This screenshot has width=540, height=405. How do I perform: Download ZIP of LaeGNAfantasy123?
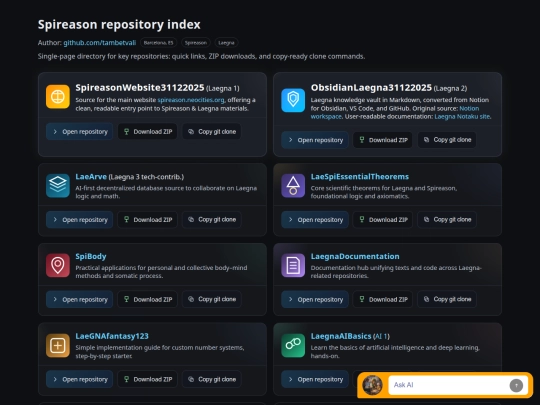click(147, 380)
